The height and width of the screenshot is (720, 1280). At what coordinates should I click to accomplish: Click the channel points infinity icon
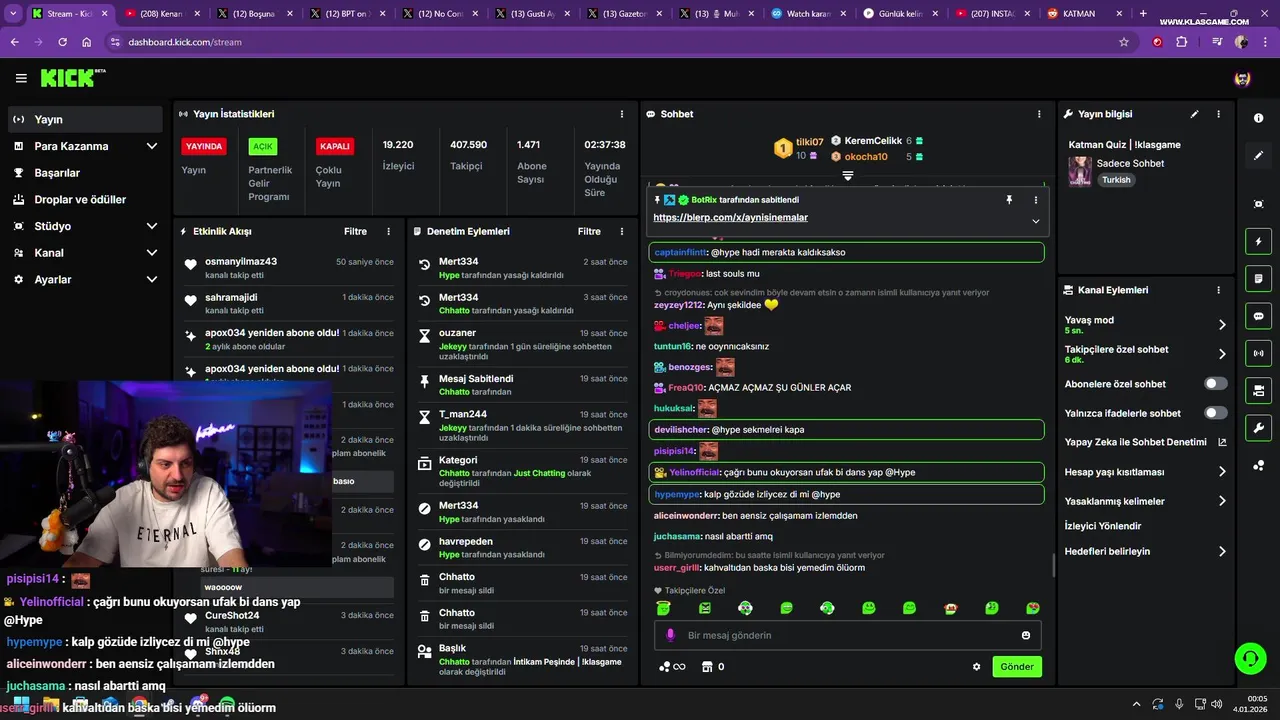click(672, 667)
